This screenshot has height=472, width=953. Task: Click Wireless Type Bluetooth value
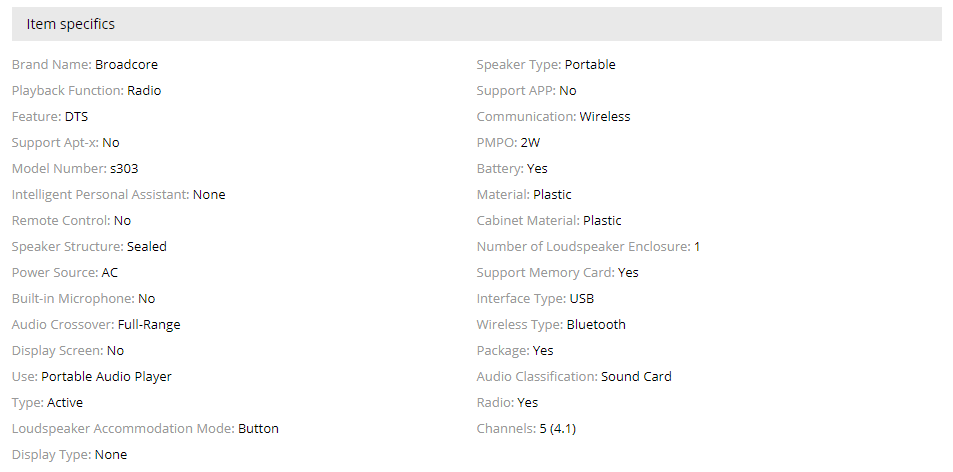pyautogui.click(x=596, y=325)
